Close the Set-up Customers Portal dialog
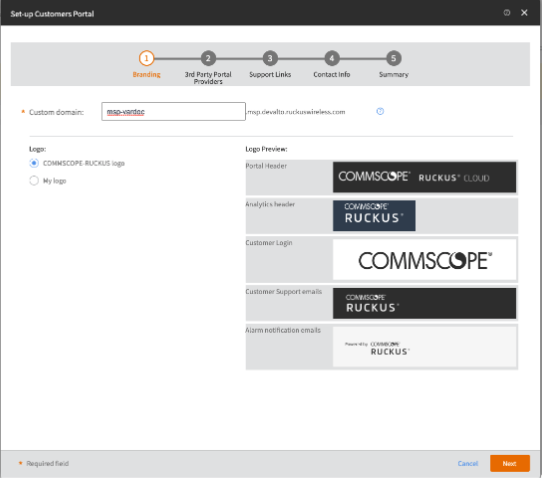Image resolution: width=542 pixels, height=479 pixels. [524, 13]
